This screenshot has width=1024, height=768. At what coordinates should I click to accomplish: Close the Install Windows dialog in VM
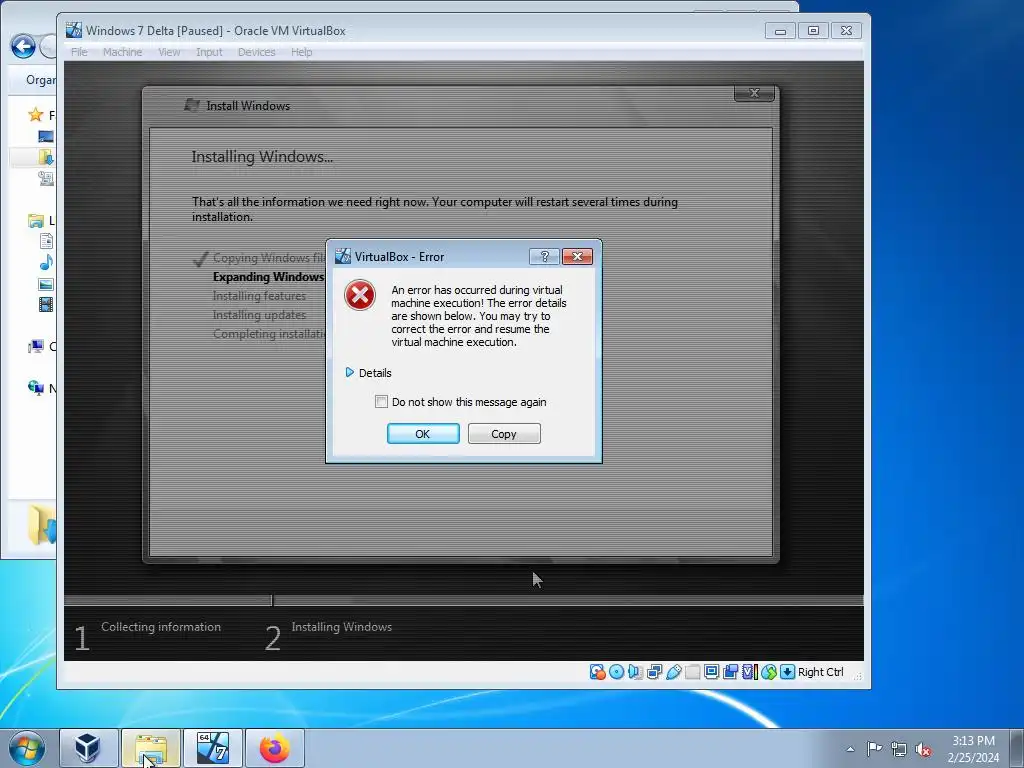click(754, 93)
